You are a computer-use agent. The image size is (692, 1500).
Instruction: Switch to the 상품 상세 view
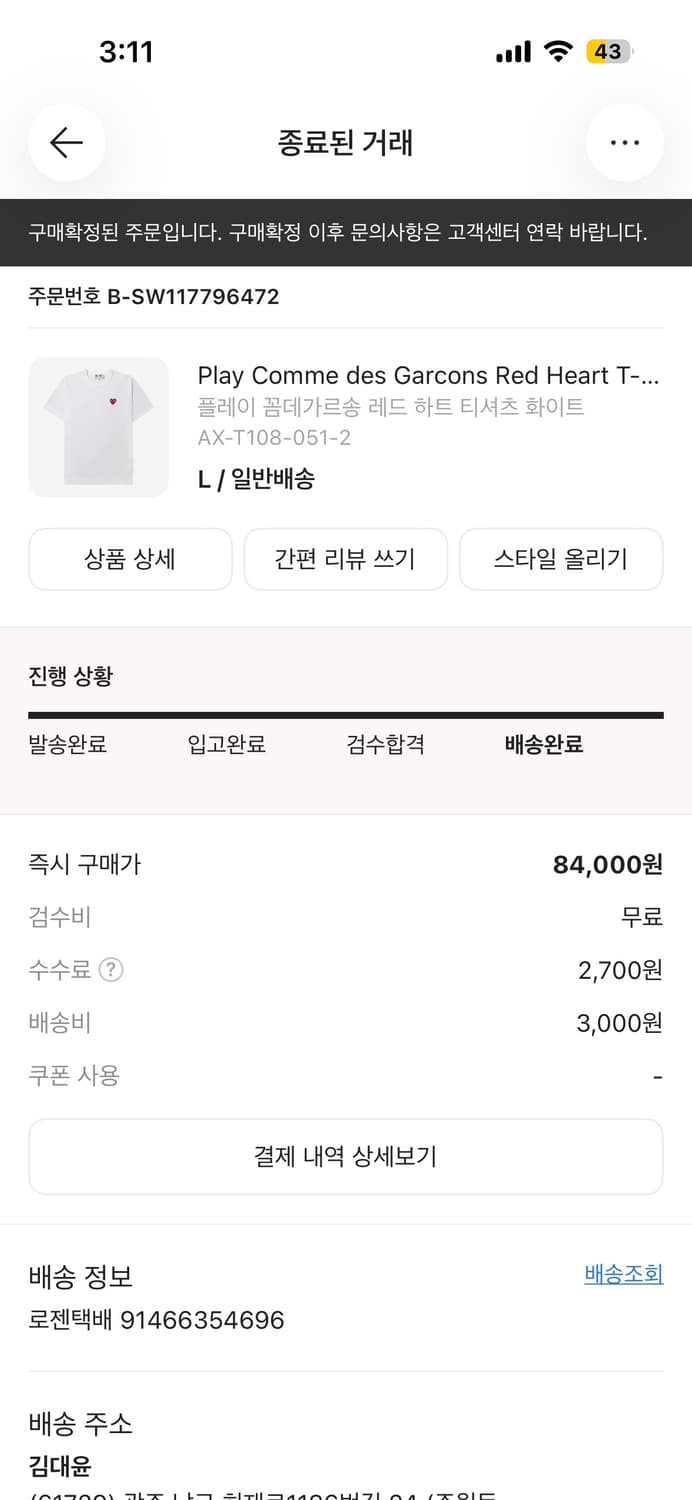(x=130, y=559)
